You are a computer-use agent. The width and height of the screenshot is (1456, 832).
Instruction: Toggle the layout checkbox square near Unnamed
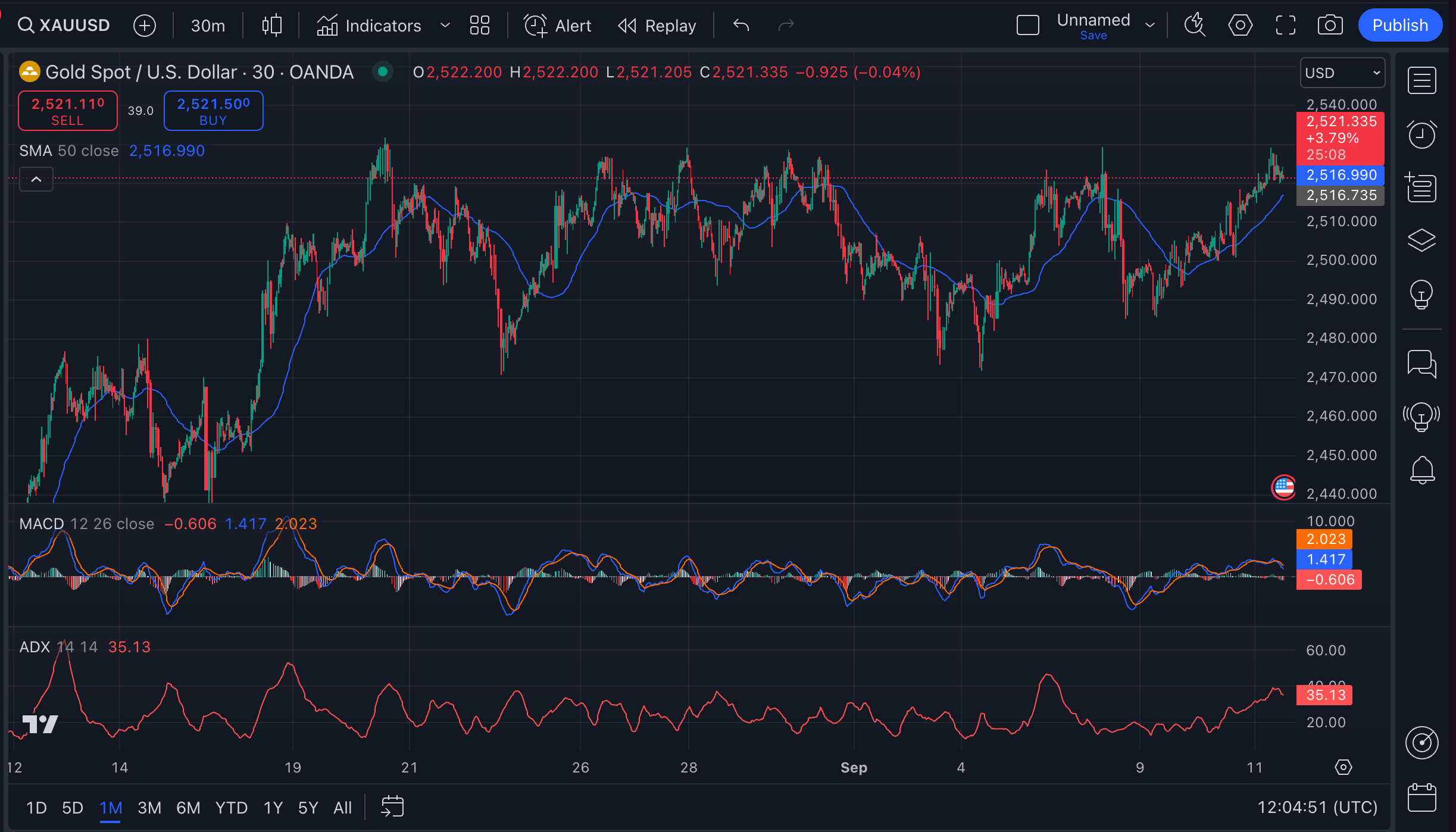[1027, 26]
